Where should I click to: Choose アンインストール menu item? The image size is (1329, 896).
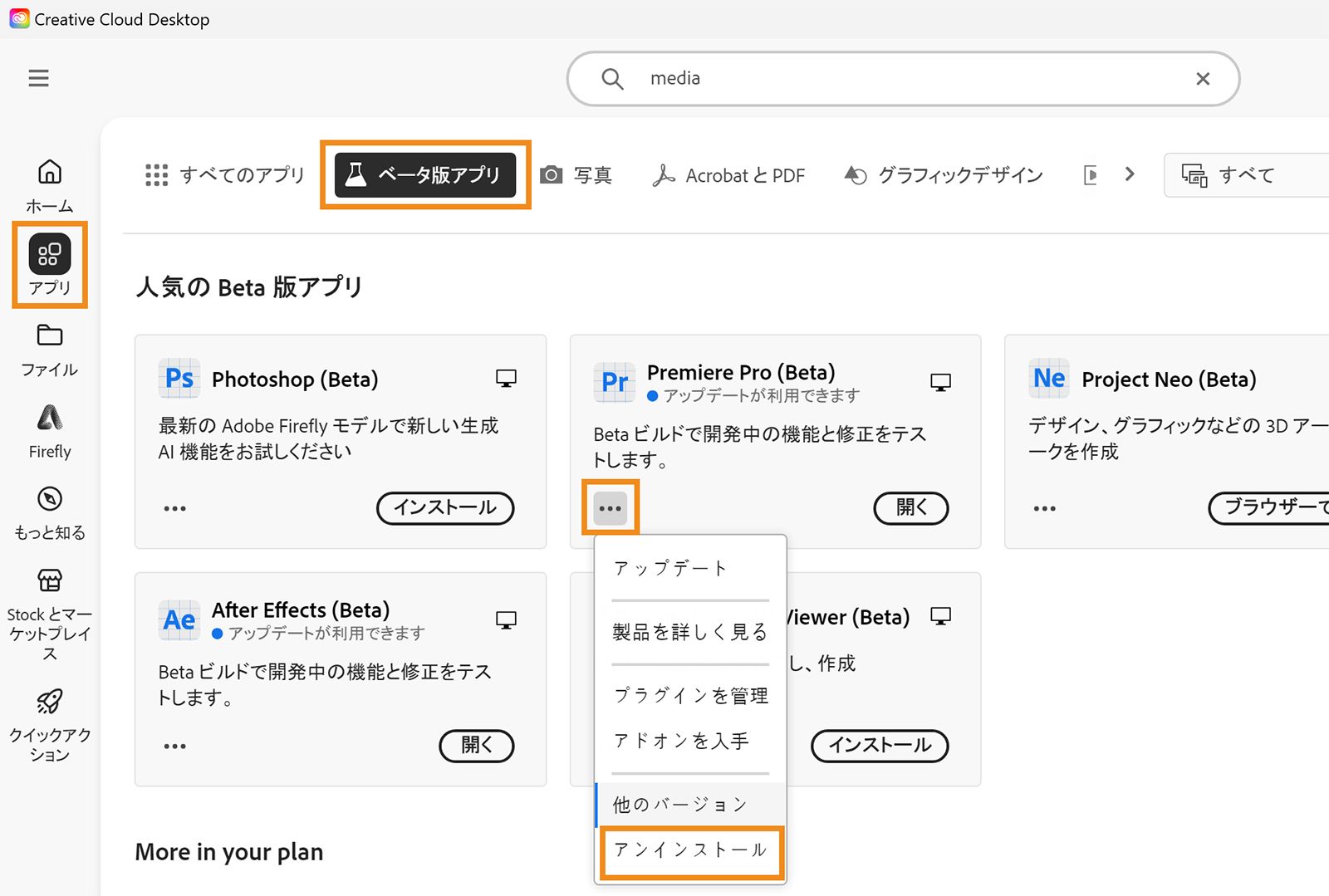tap(691, 850)
